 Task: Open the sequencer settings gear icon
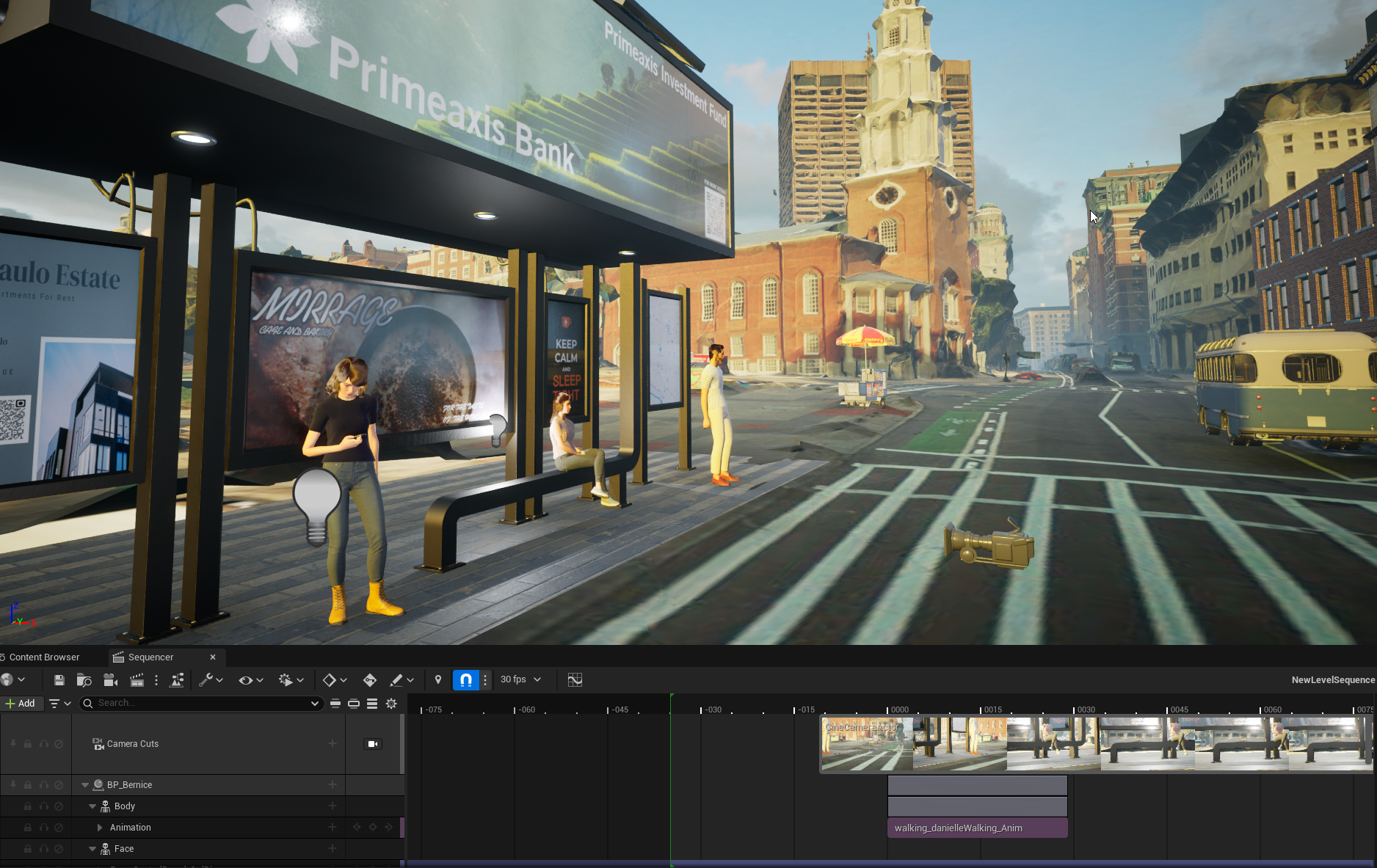click(x=391, y=704)
